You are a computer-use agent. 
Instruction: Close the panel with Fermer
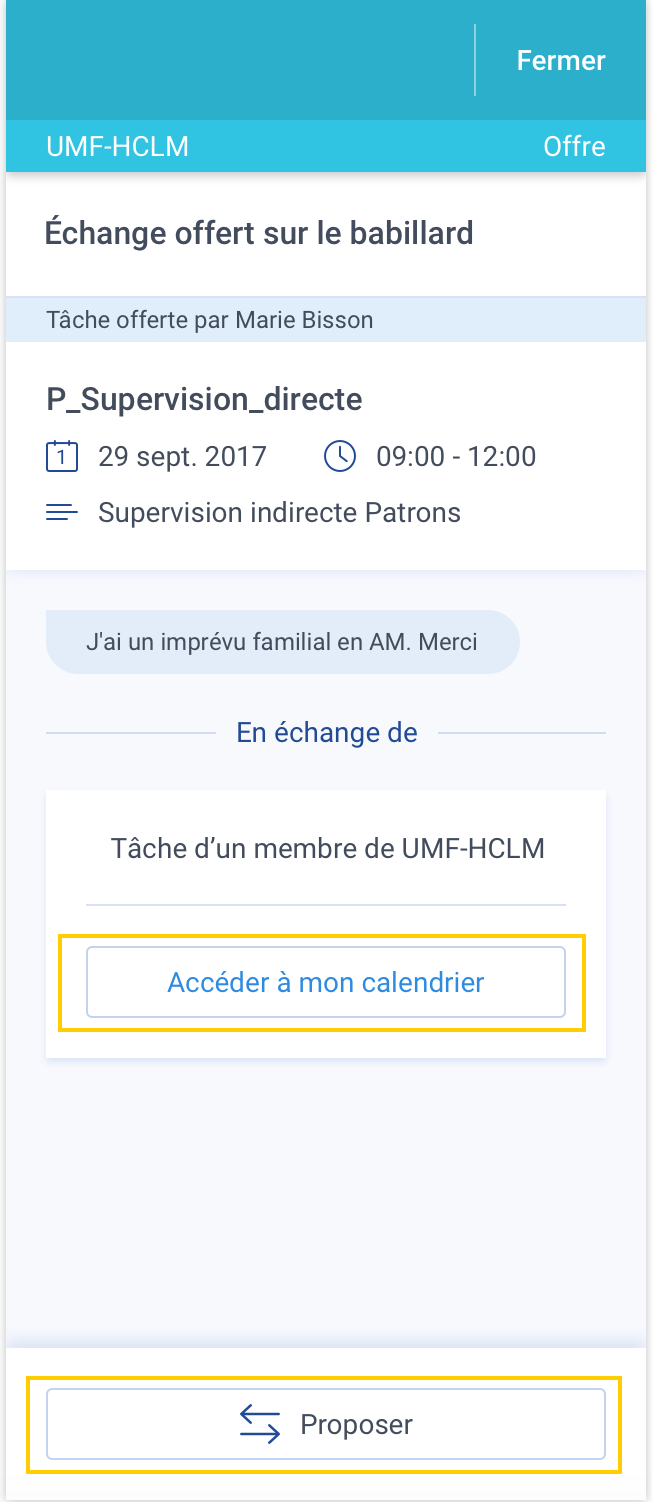click(x=561, y=60)
